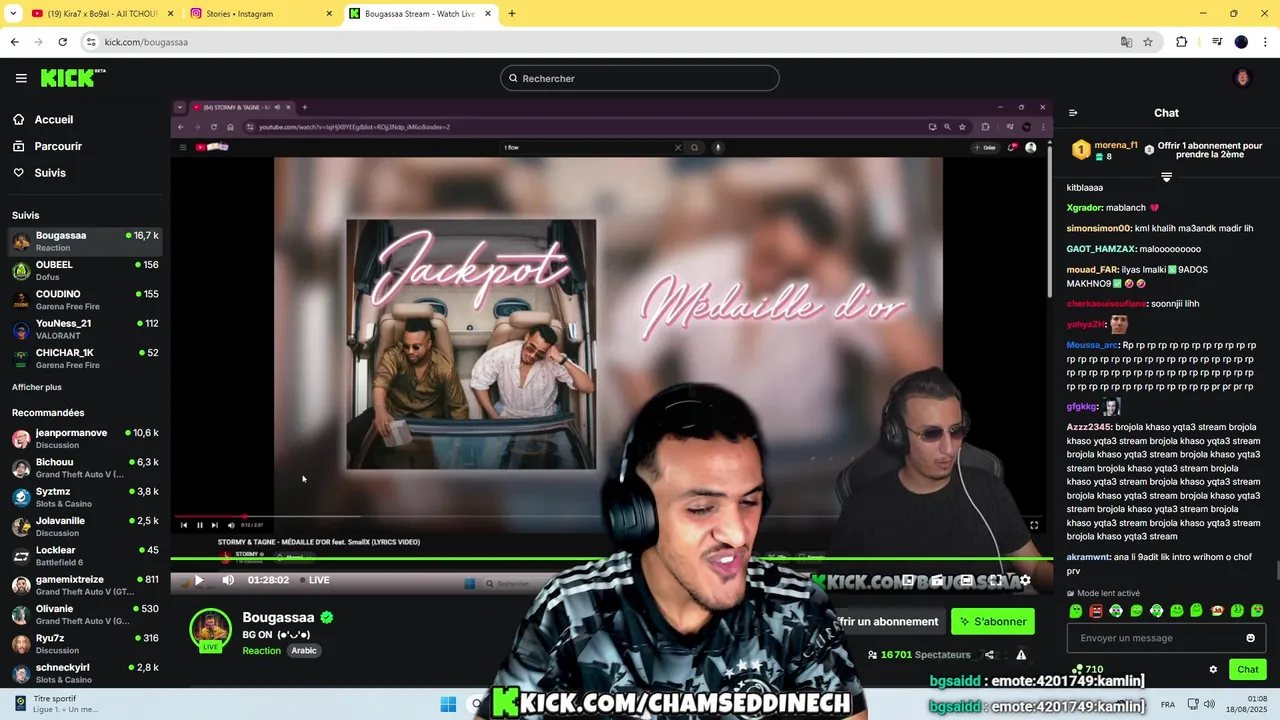Viewport: 1280px width, 720px height.
Task: Open the Chrome three-dot menu
Action: [1265, 42]
